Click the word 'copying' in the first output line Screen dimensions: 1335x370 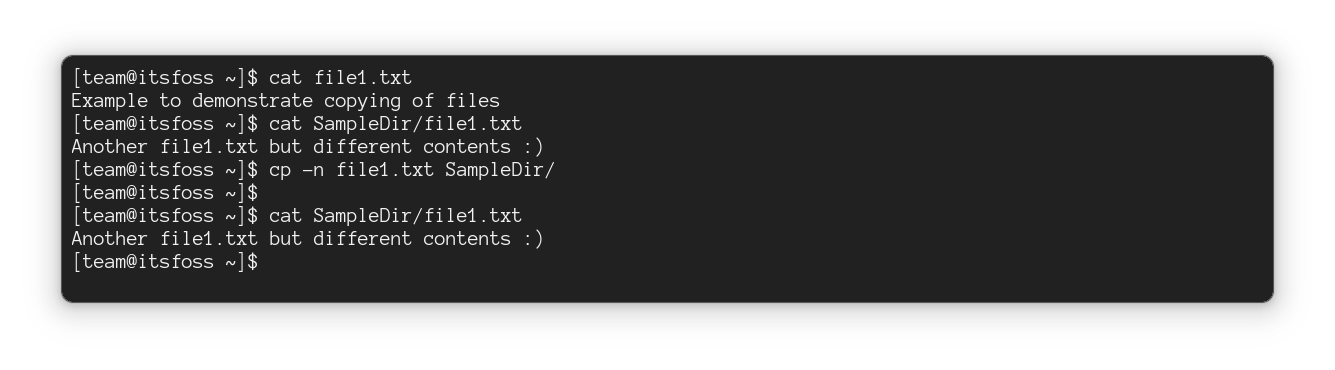coord(362,101)
